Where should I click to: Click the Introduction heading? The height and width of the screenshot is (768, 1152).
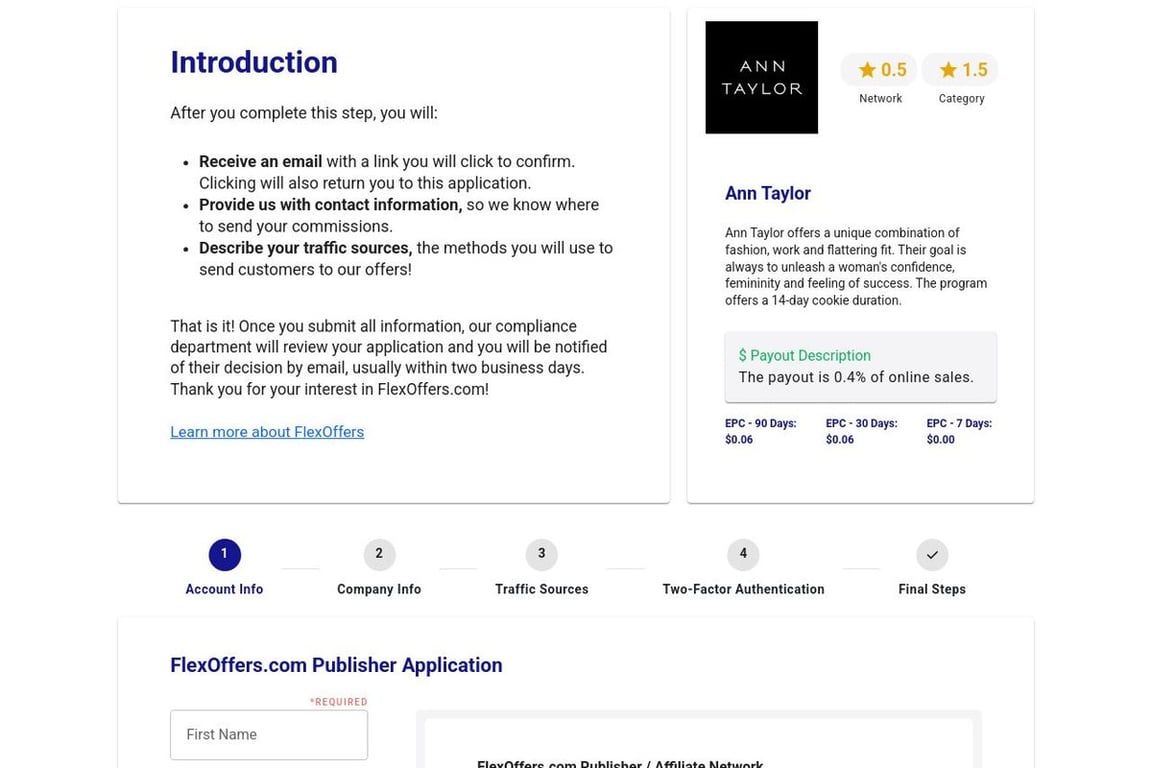(253, 62)
